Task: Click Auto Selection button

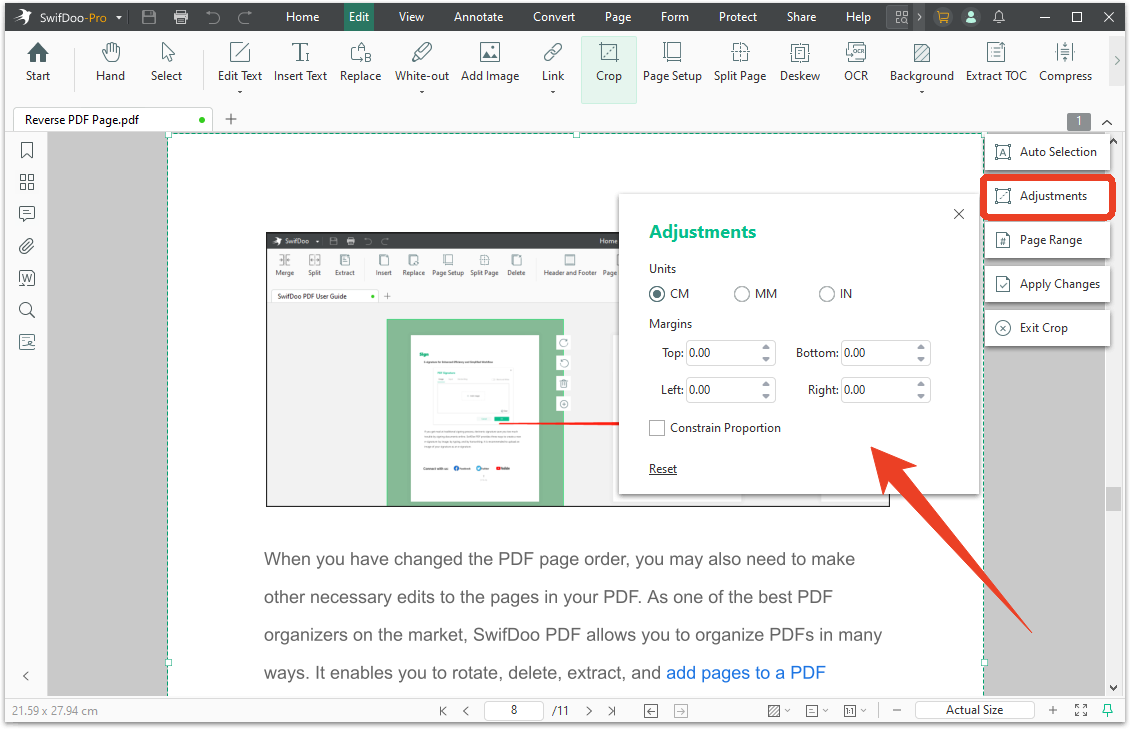Action: 1047,152
